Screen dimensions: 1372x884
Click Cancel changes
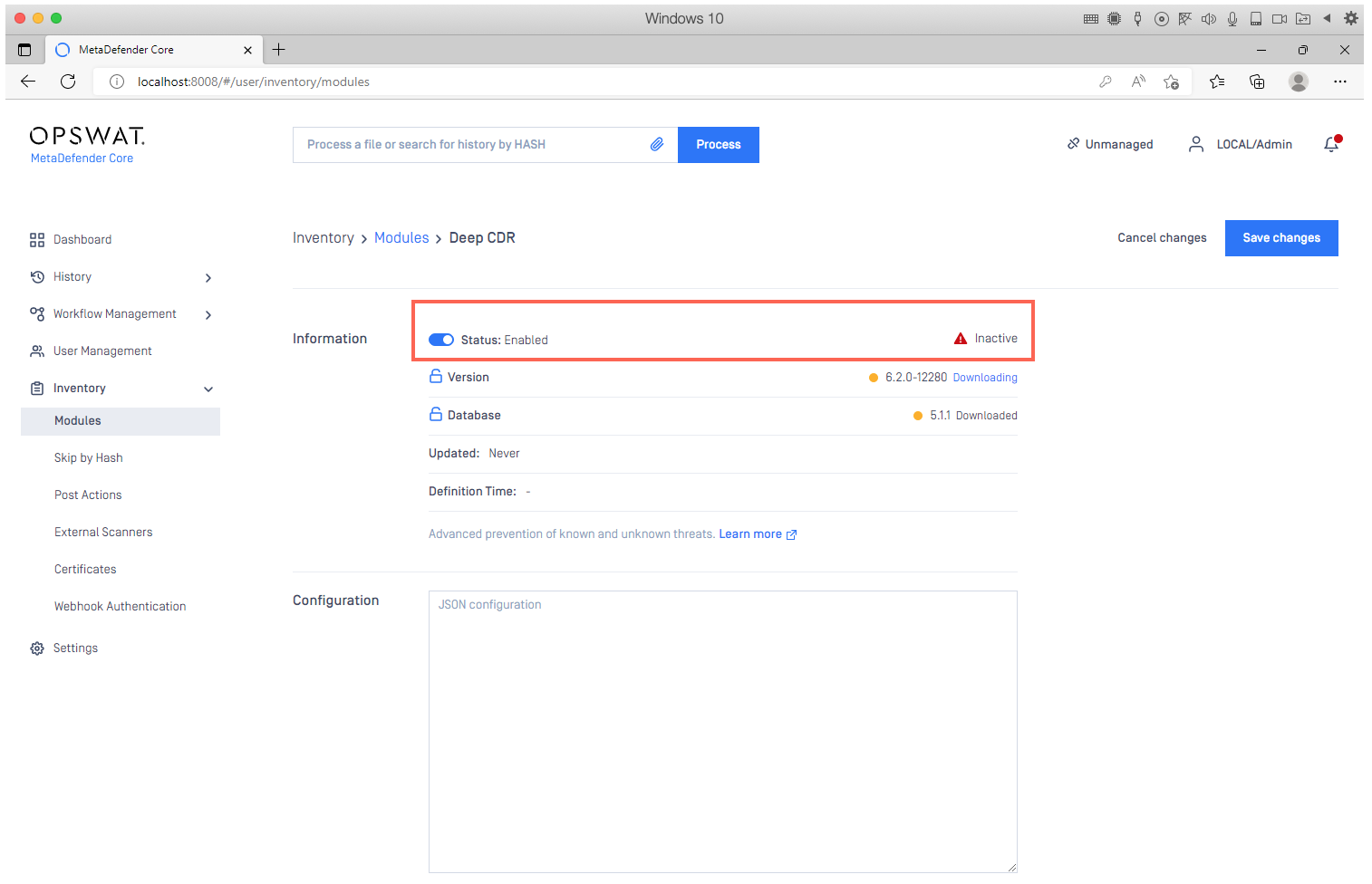pos(1162,238)
